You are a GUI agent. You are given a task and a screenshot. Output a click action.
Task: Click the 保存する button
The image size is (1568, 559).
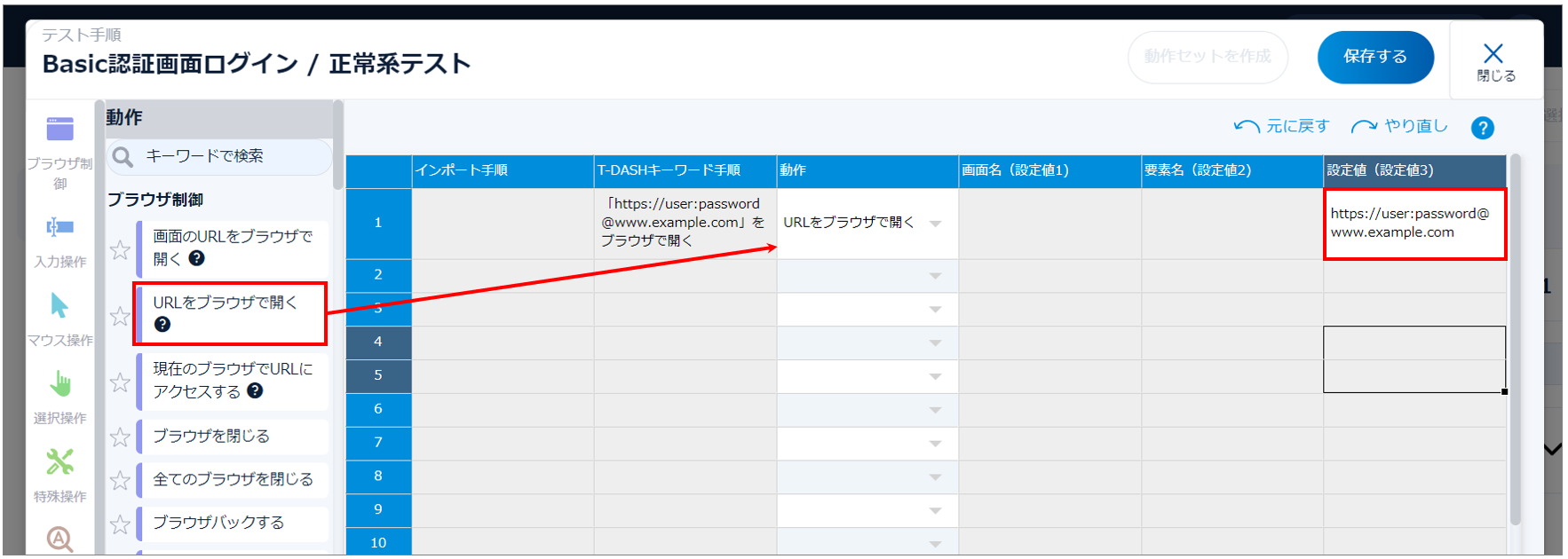pos(1374,57)
